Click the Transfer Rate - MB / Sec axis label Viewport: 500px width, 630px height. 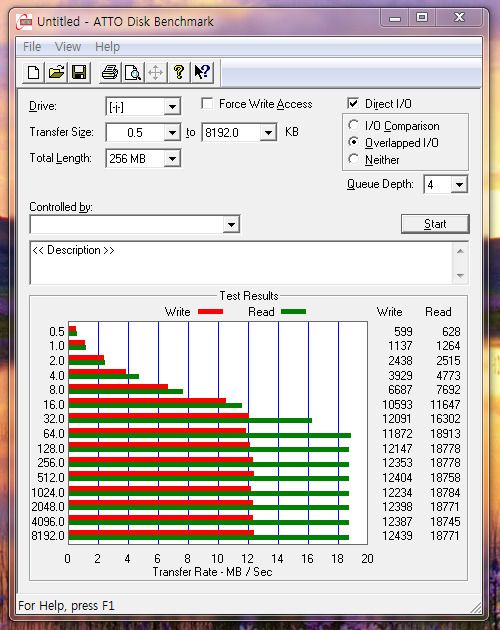pos(212,572)
